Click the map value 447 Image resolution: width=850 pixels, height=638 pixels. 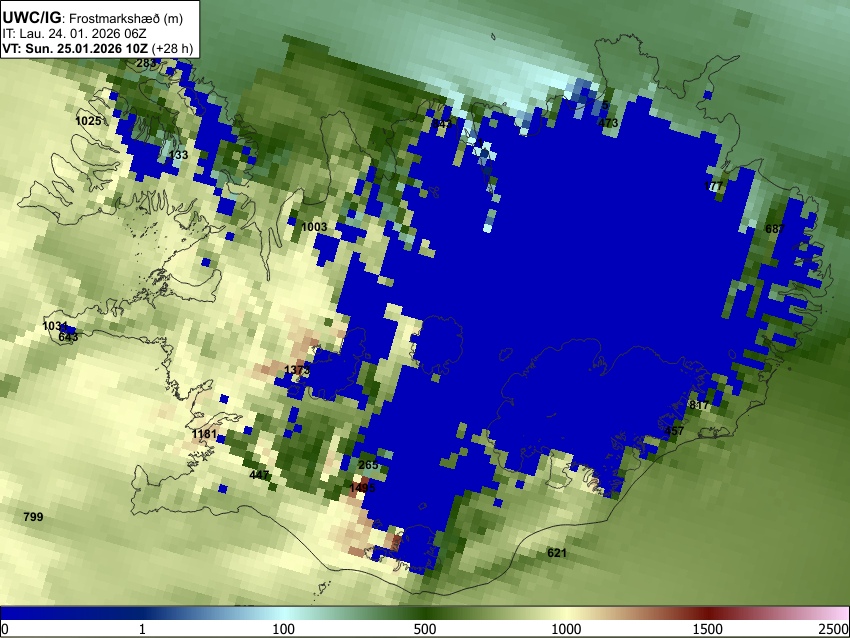[x=259, y=475]
